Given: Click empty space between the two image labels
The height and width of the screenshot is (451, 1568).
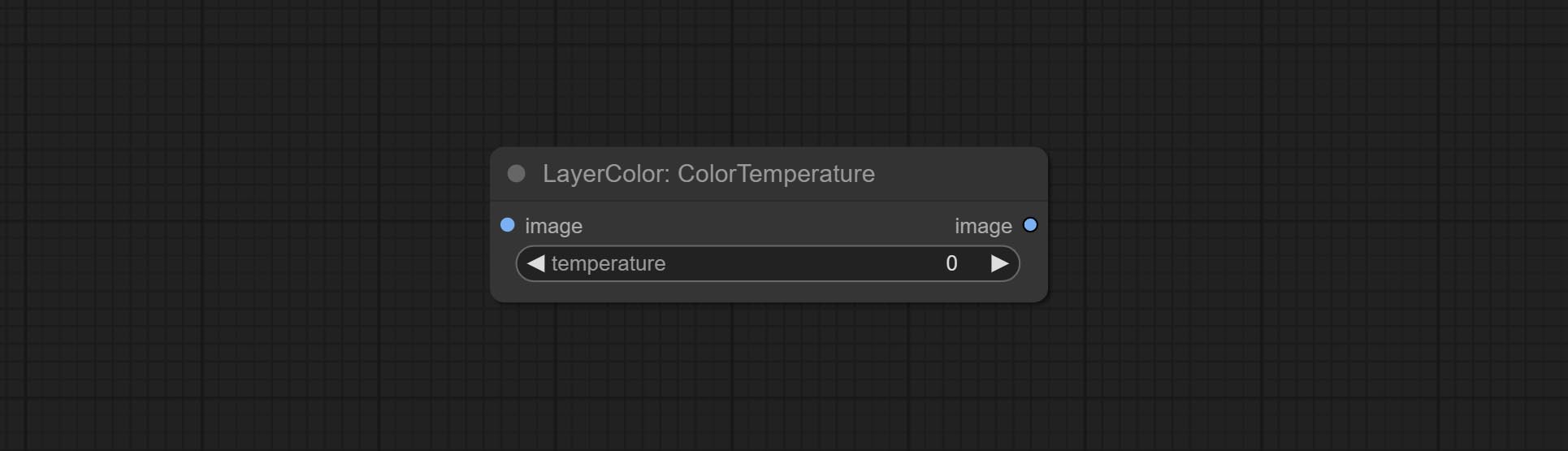Looking at the screenshot, I should 768,226.
